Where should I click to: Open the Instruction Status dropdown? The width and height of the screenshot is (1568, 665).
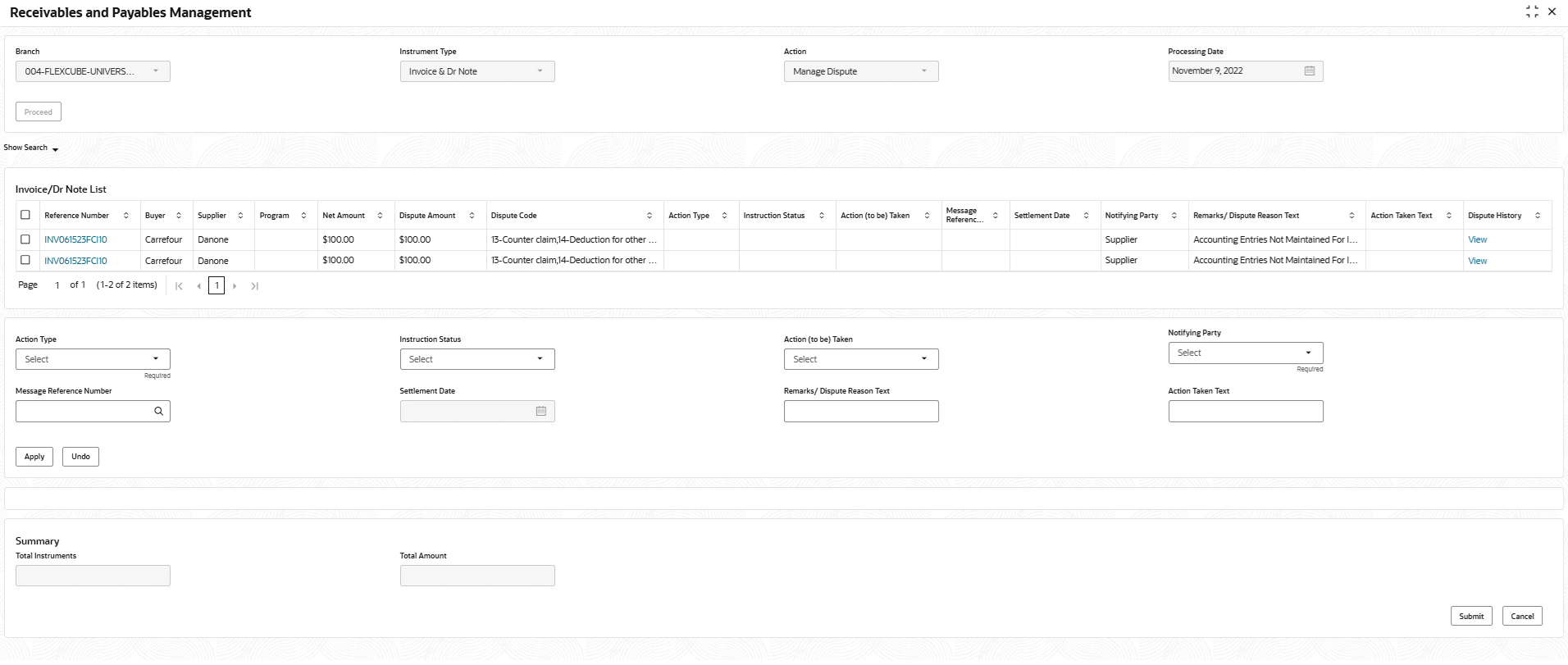click(476, 359)
